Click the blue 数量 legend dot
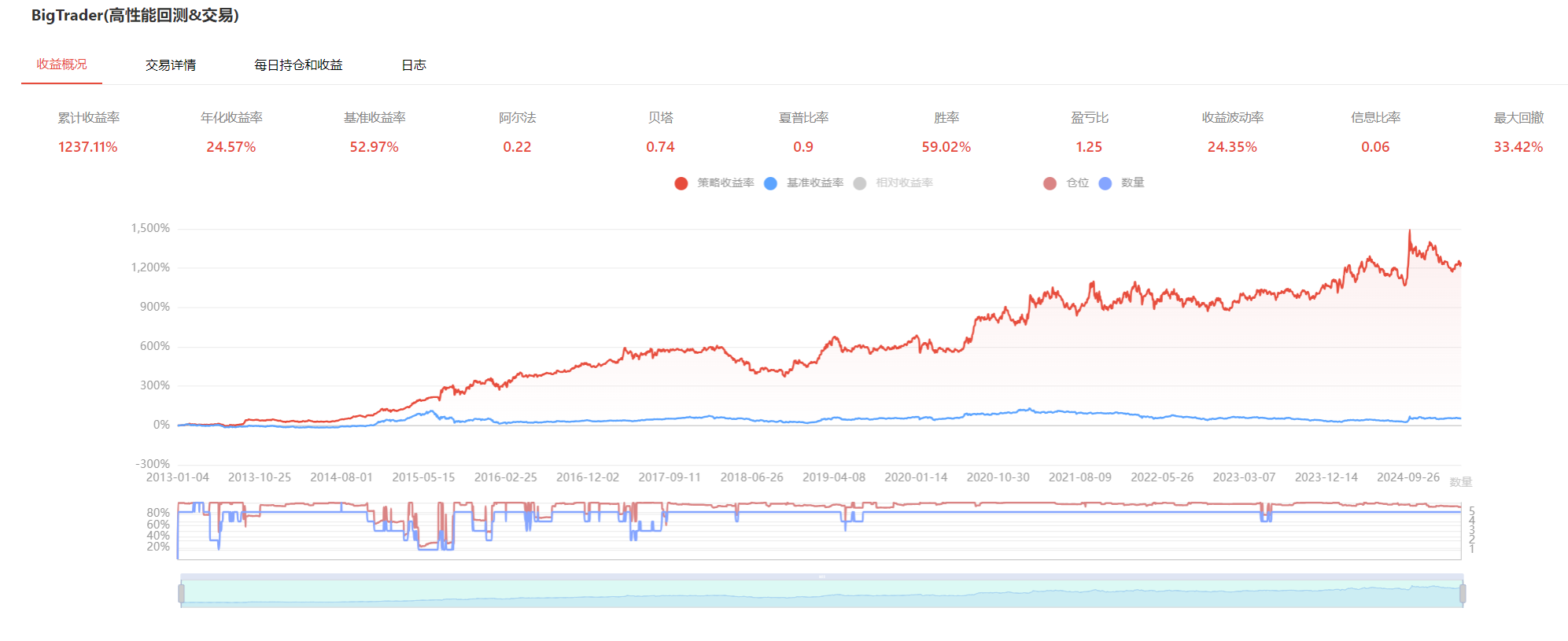This screenshot has height=641, width=1568. (x=1105, y=183)
